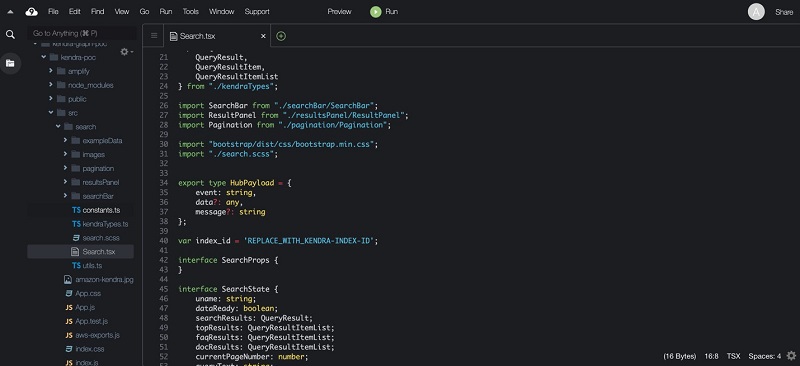Image resolution: width=800 pixels, height=366 pixels.
Task: Expand the pagination folder
Action: pos(65,167)
